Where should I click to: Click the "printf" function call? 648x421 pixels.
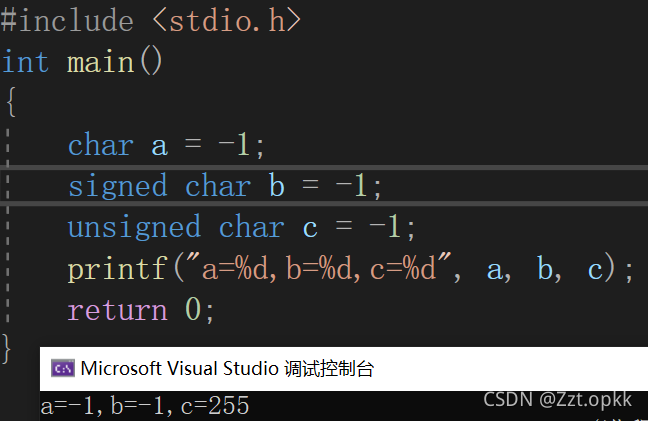117,269
